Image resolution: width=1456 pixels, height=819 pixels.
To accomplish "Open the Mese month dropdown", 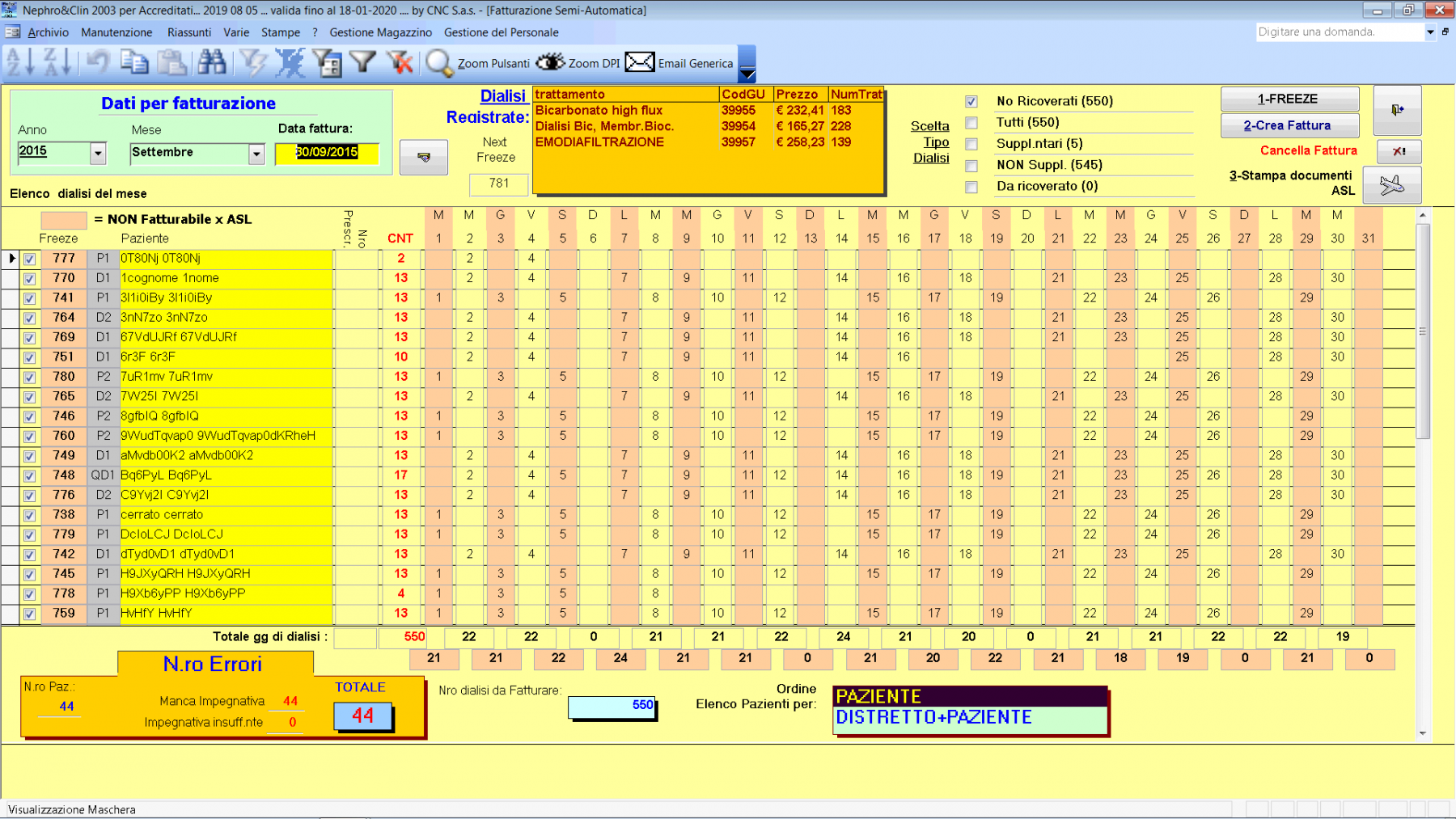I will (256, 154).
